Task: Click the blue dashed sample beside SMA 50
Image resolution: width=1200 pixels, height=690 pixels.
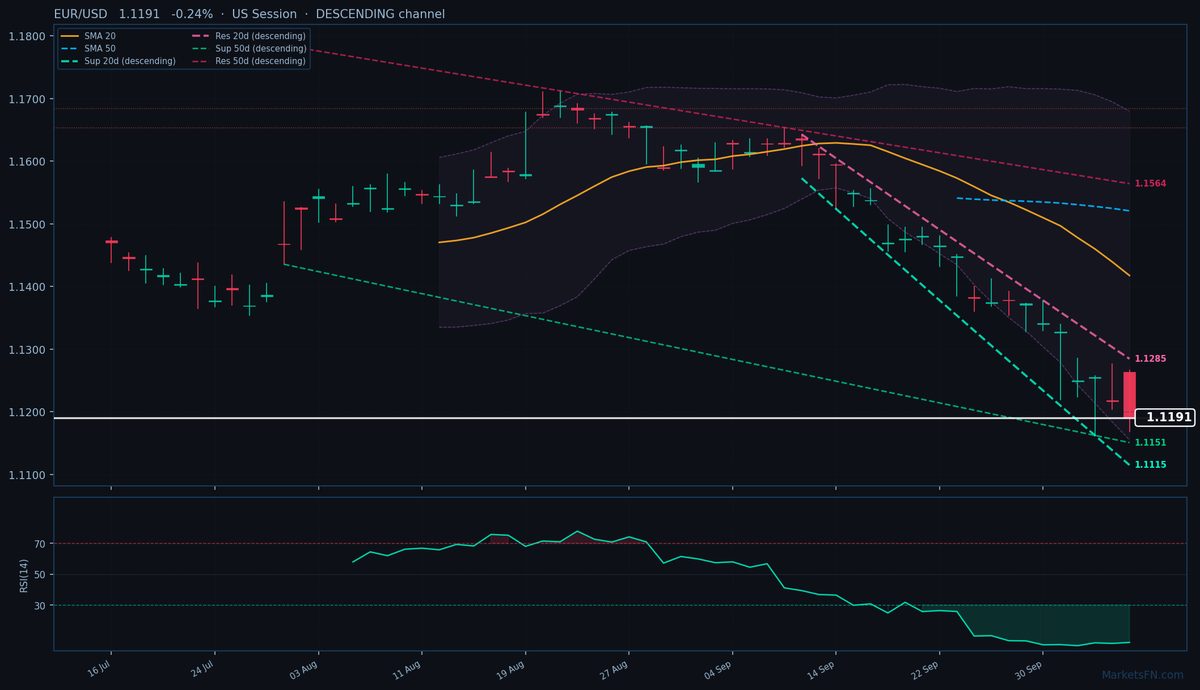Action: (x=70, y=48)
